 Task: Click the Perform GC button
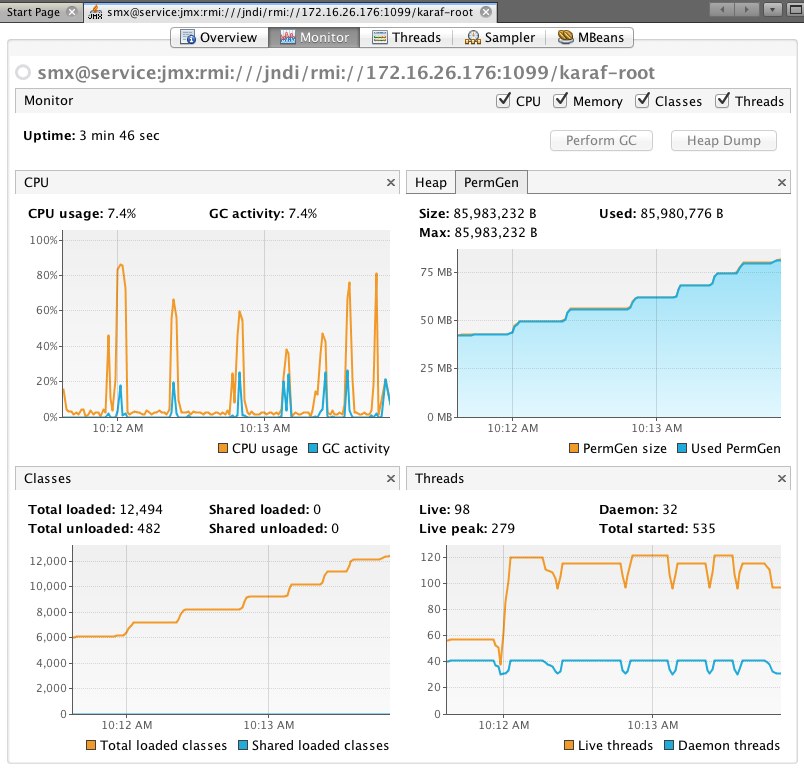[x=601, y=140]
